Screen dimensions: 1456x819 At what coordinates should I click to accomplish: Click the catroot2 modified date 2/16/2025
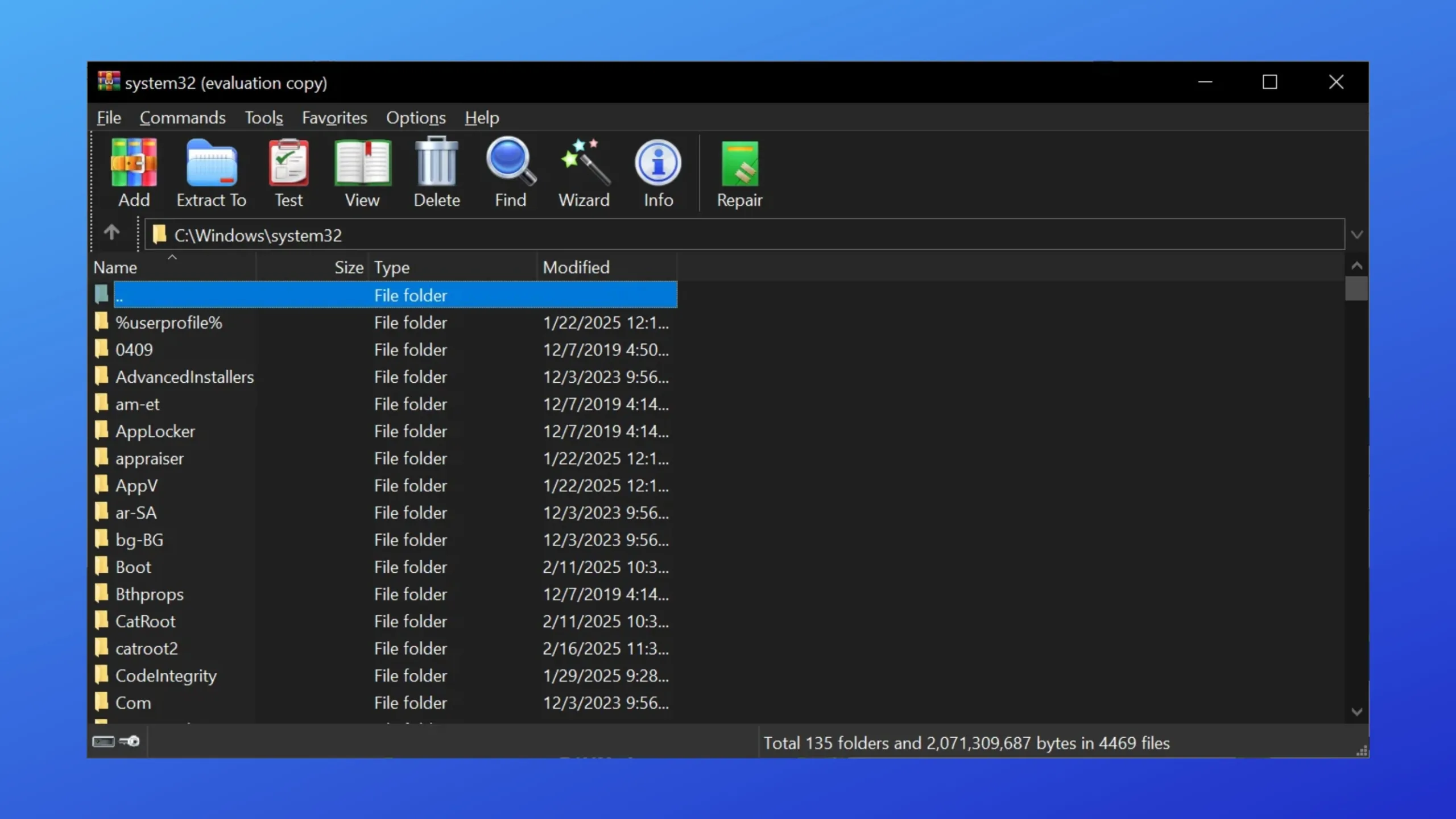[x=606, y=648]
